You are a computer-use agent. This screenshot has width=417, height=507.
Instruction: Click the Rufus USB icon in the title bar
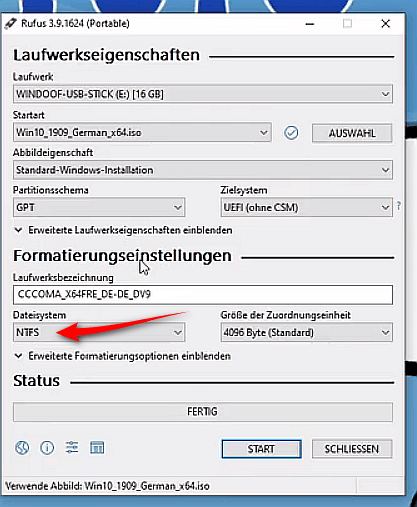[11, 24]
